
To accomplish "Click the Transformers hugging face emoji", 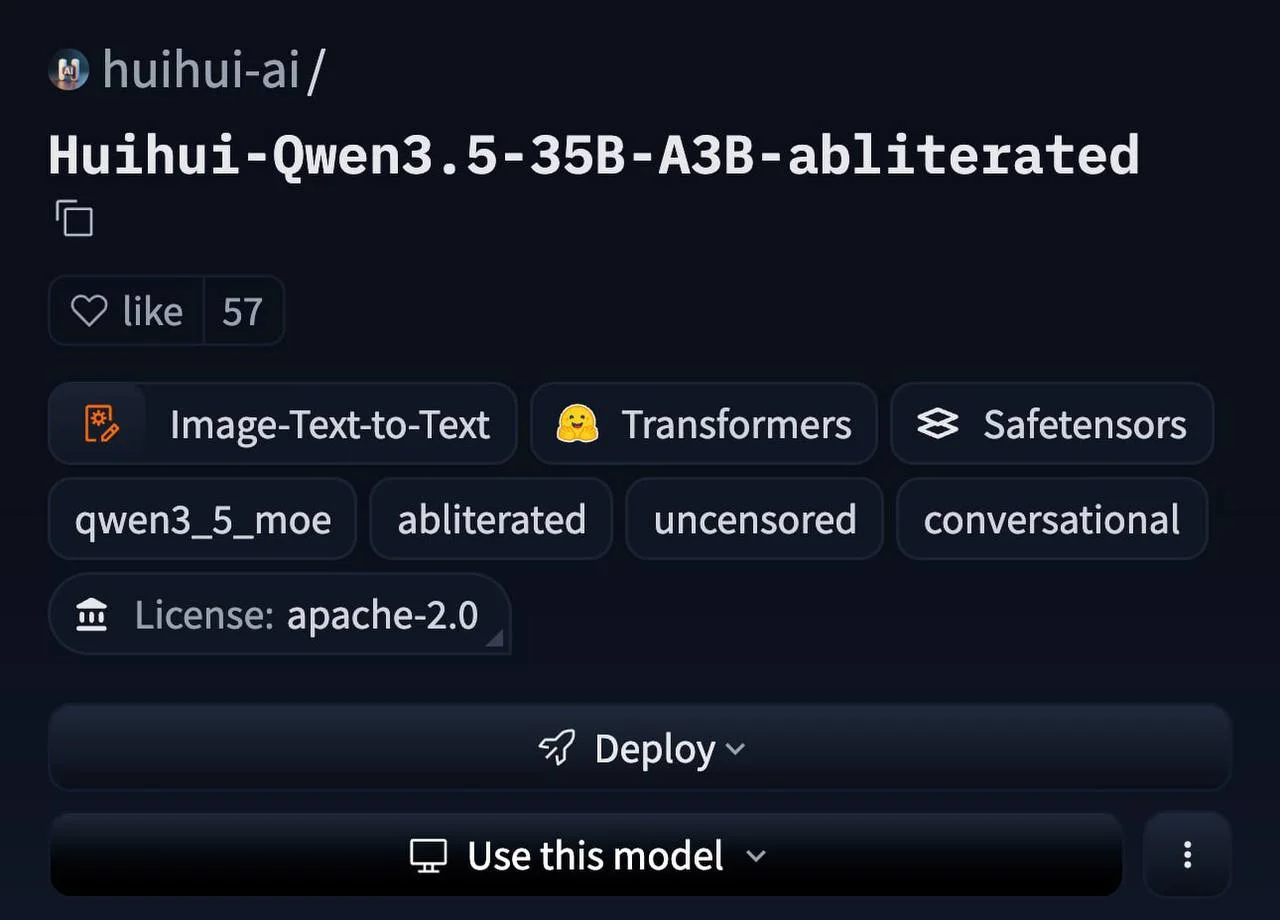I will pos(577,424).
